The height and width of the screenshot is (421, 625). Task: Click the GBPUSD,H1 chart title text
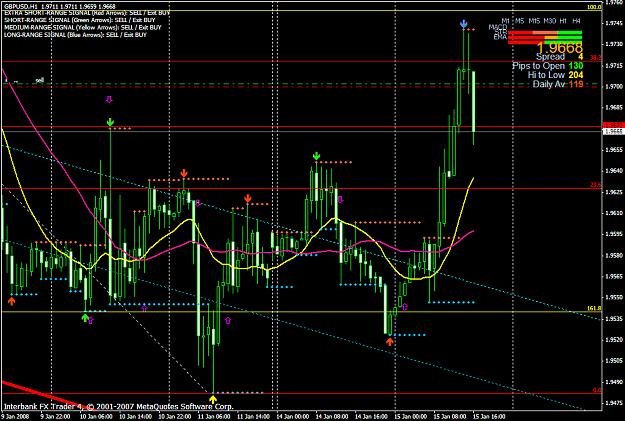coord(60,6)
